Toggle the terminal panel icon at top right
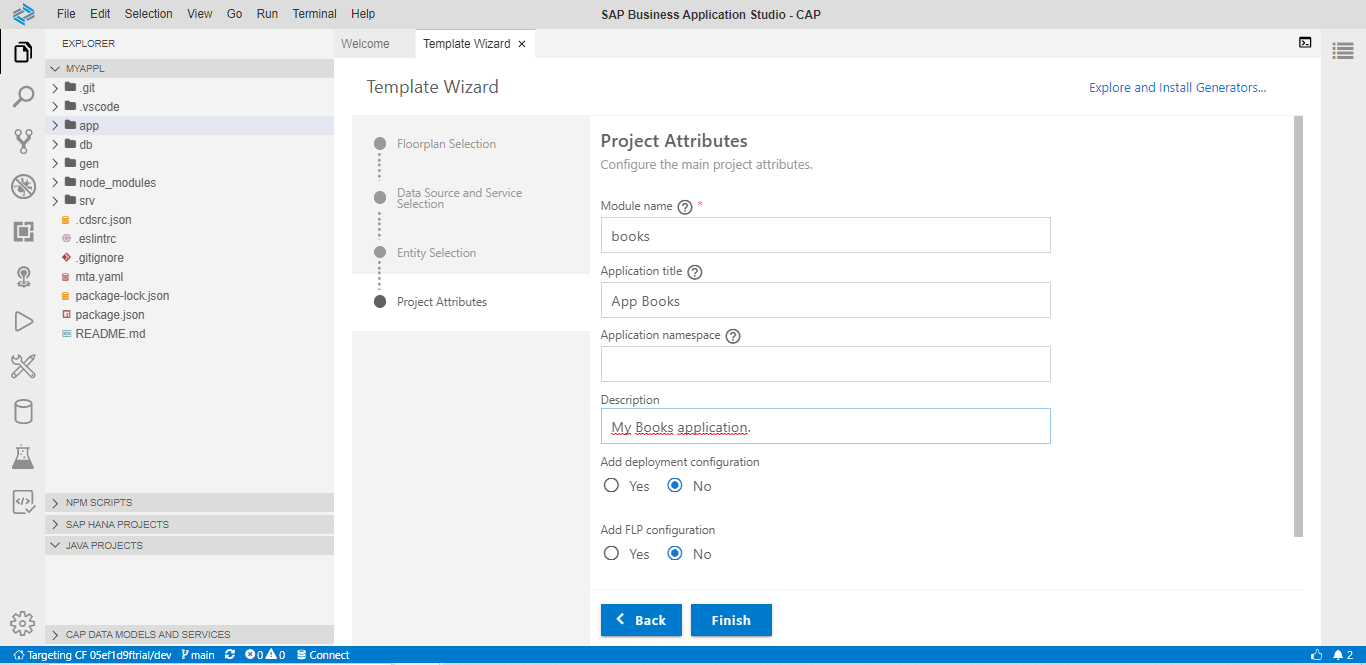 click(1305, 43)
